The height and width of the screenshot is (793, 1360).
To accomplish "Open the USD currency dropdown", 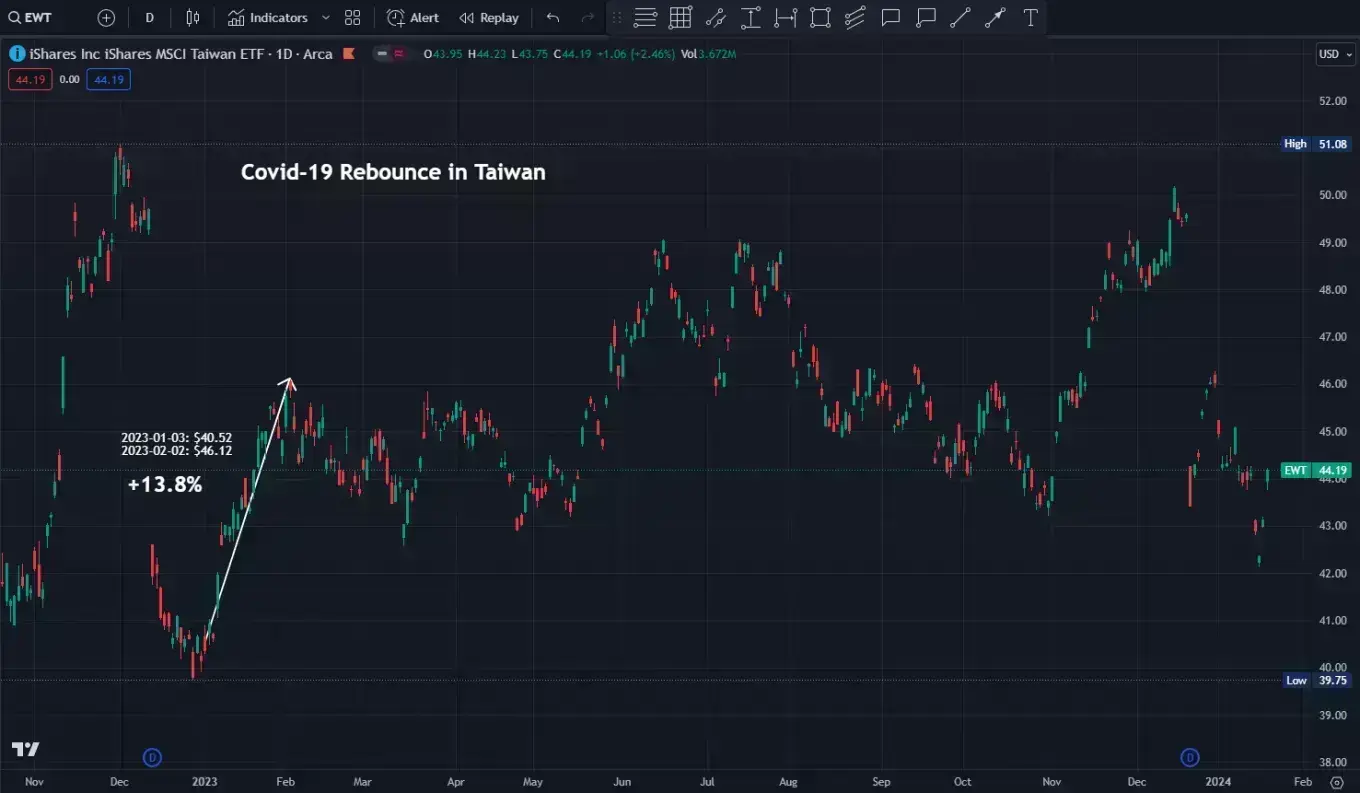I will (x=1335, y=54).
